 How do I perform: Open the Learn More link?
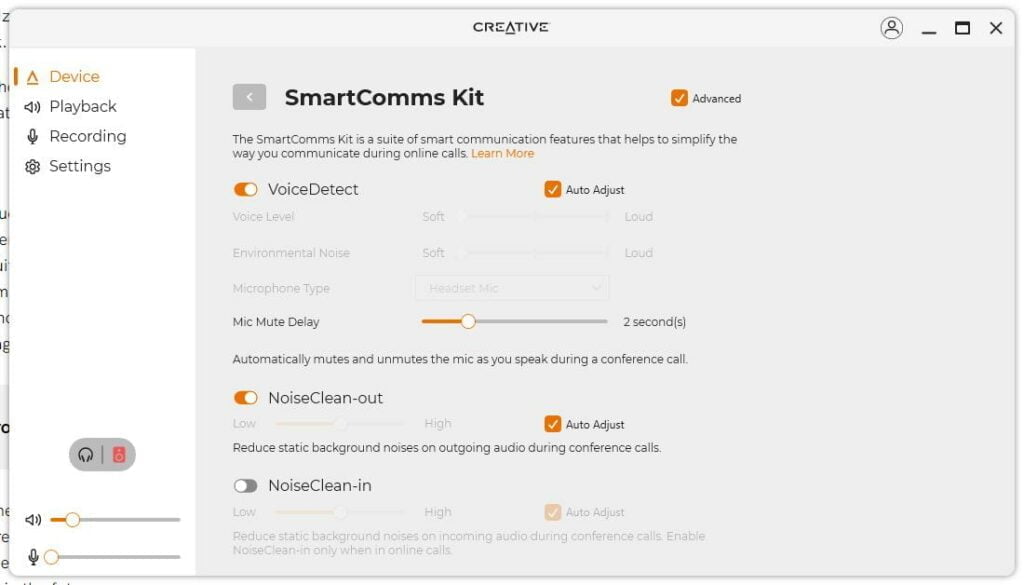tap(502, 154)
